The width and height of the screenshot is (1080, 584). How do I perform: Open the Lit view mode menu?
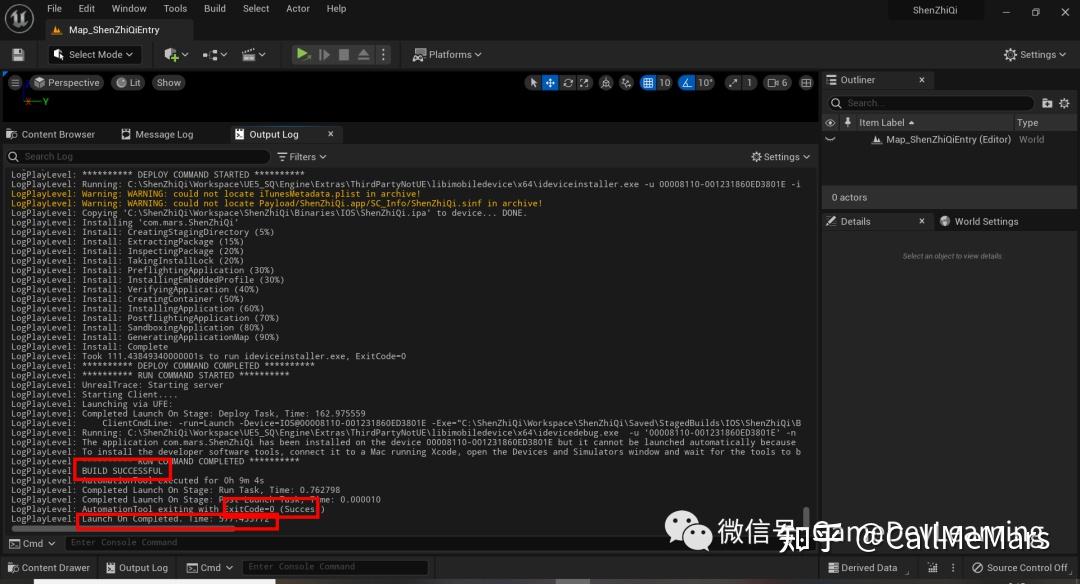(128, 83)
